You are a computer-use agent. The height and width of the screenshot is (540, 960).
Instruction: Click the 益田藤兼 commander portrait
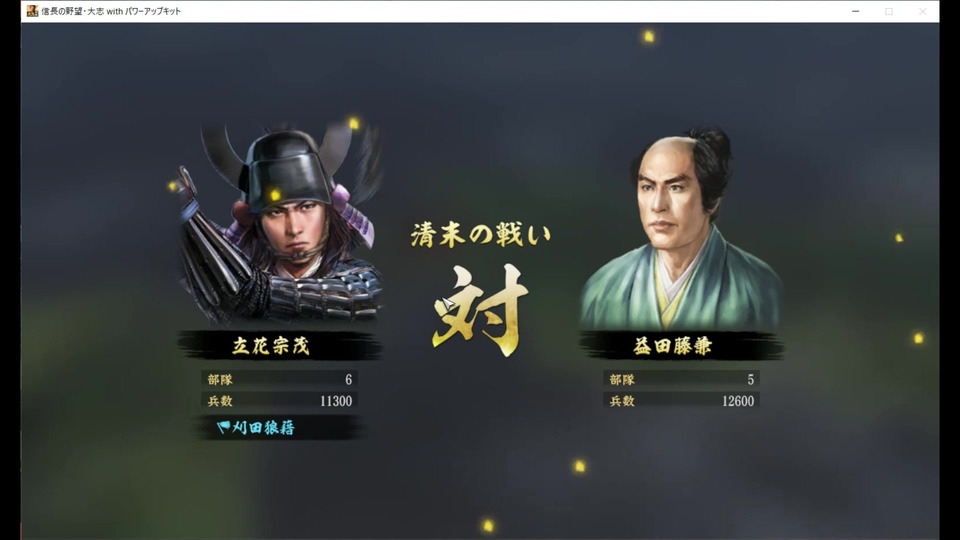(x=681, y=228)
